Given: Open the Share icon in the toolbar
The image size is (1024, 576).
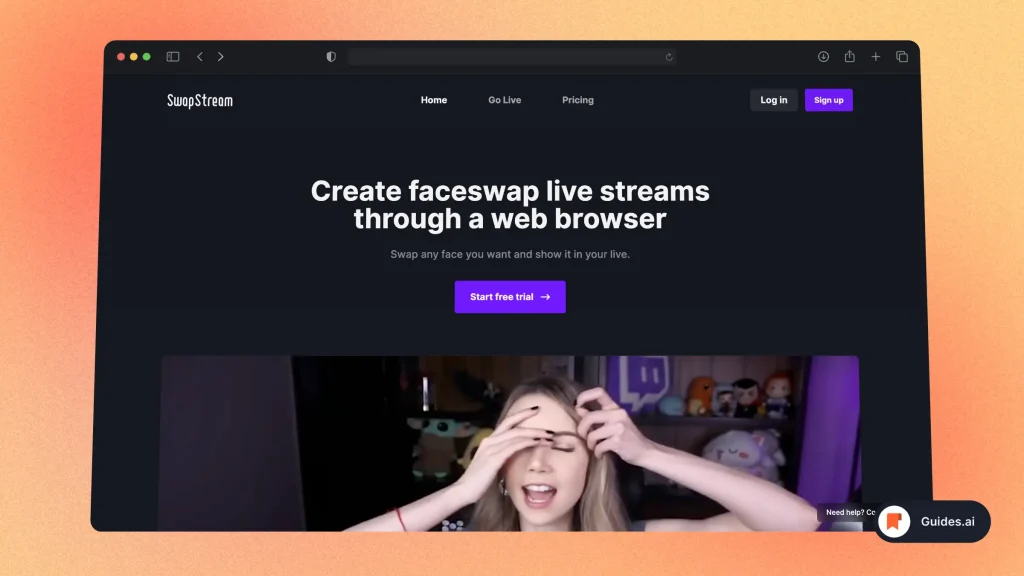Looking at the screenshot, I should [x=849, y=57].
